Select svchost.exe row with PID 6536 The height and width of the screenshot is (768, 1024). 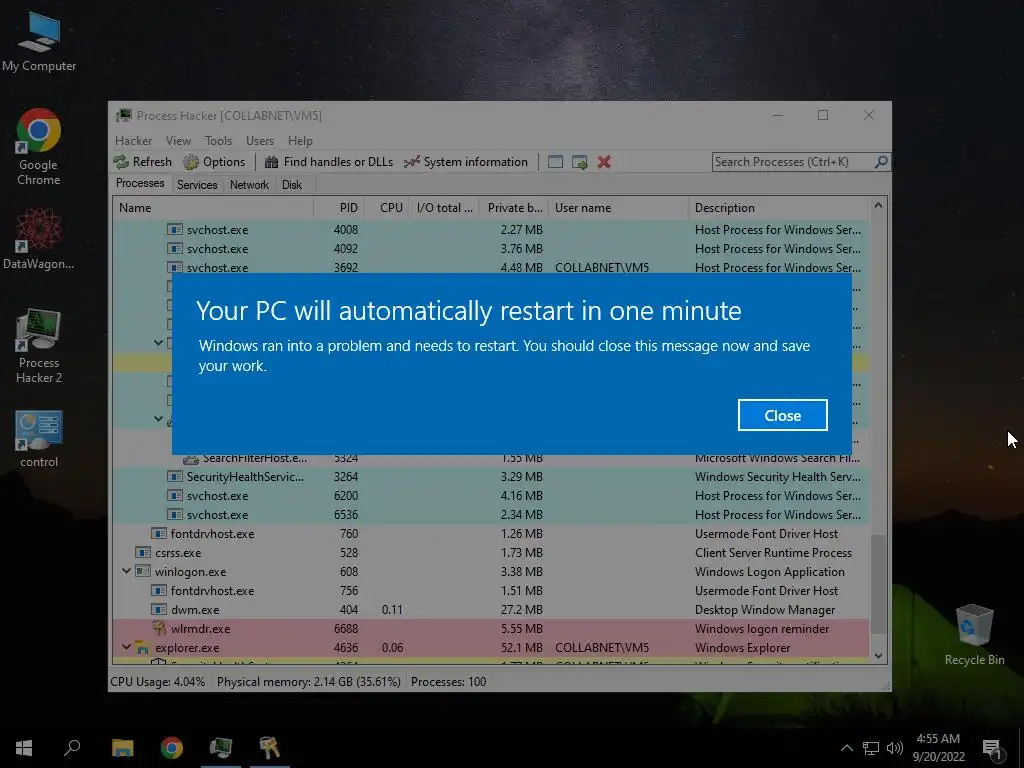[x=491, y=515]
